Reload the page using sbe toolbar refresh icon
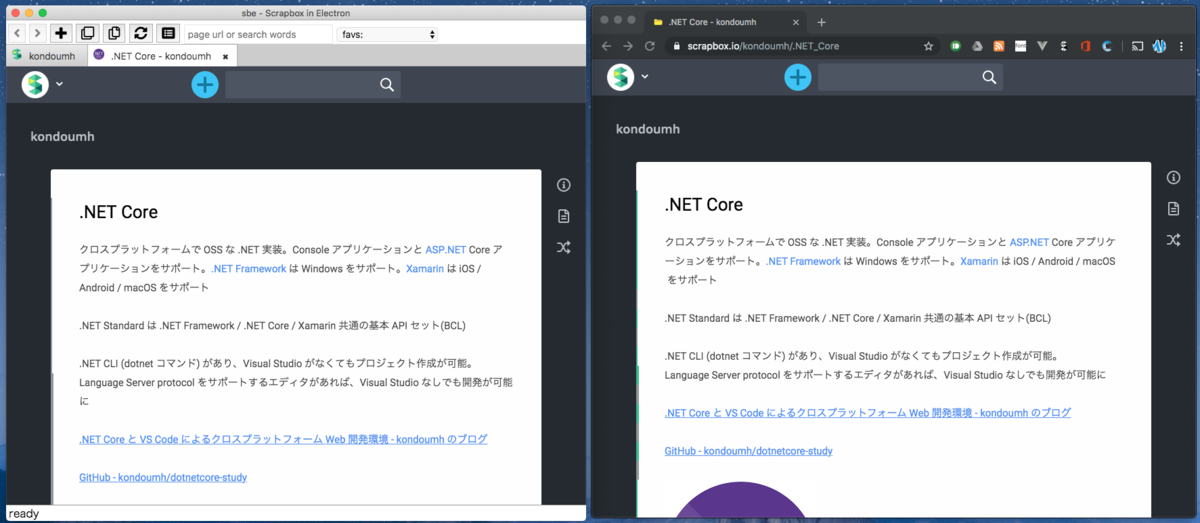Image resolution: width=1200 pixels, height=523 pixels. coord(141,34)
